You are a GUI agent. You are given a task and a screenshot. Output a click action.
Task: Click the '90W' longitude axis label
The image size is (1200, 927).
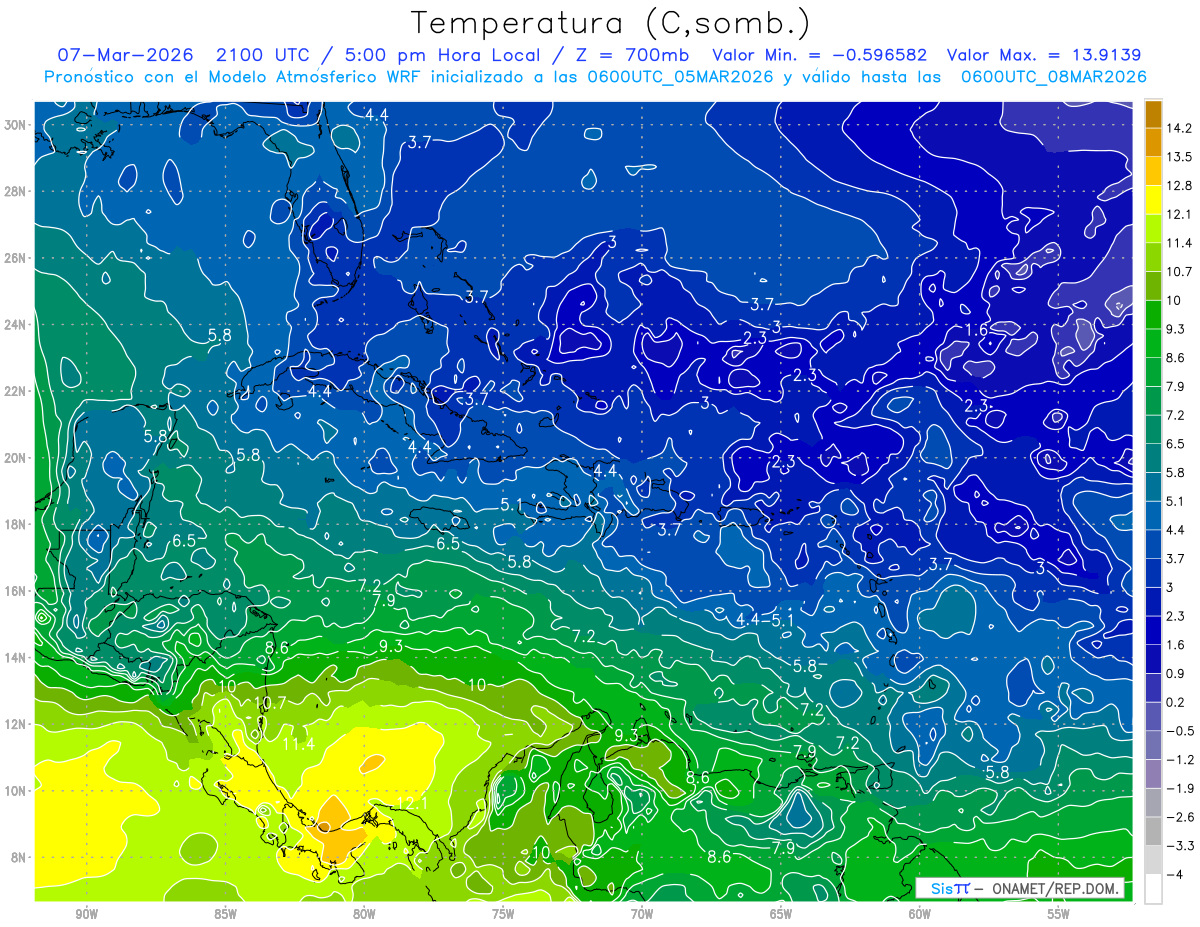pyautogui.click(x=86, y=914)
